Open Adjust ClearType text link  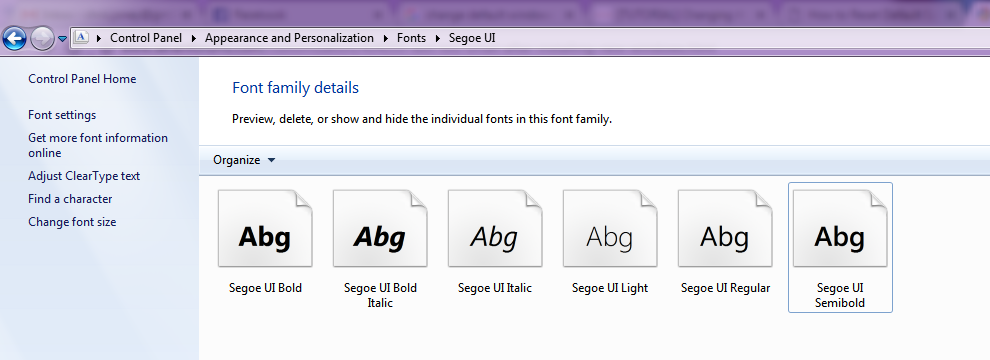(x=84, y=176)
